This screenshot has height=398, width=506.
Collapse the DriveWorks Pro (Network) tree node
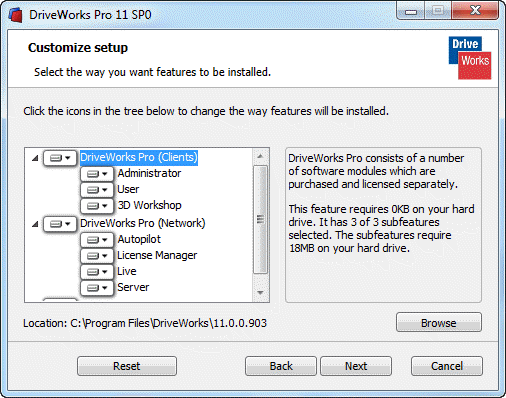pos(35,224)
